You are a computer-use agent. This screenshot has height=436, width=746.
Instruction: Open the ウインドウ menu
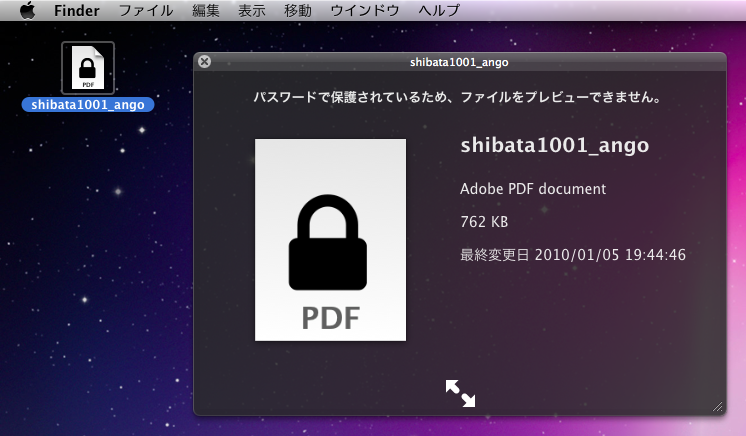coord(364,11)
